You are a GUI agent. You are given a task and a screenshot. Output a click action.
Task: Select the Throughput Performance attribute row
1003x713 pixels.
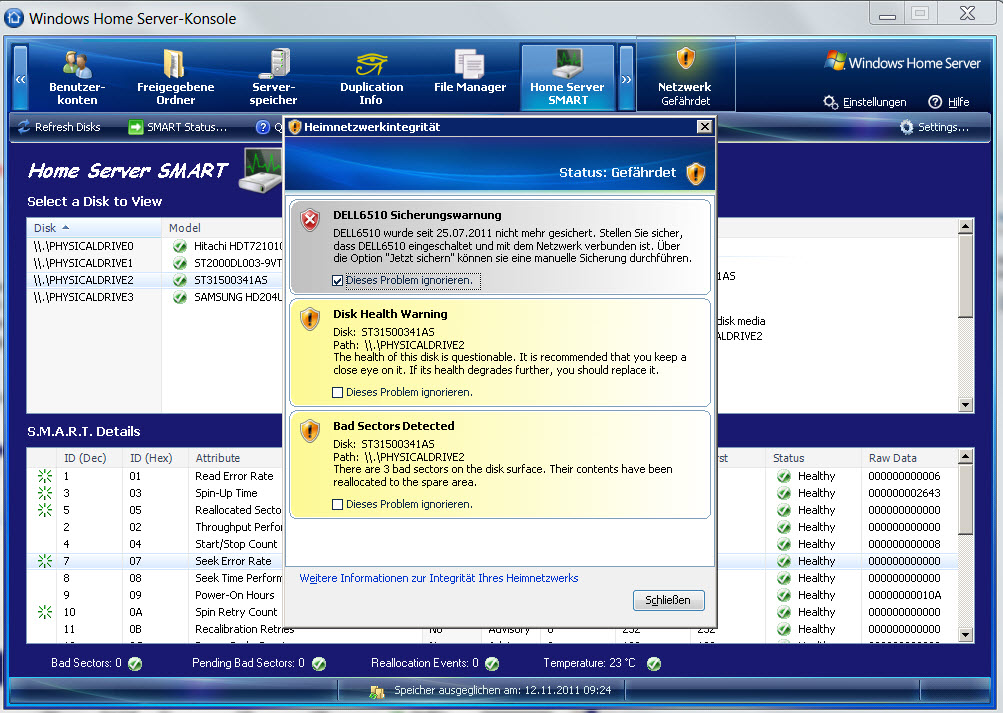[493, 527]
